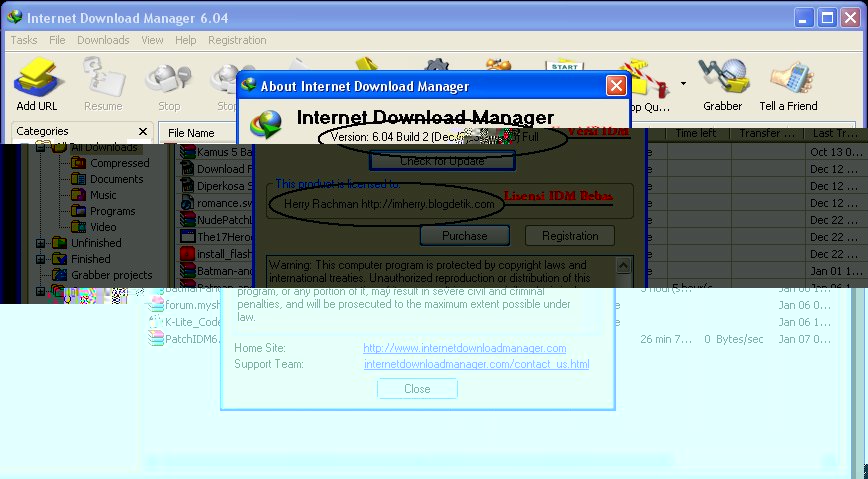Click the Add URL toolbar icon
Image resolution: width=868 pixels, height=479 pixels.
click(37, 84)
